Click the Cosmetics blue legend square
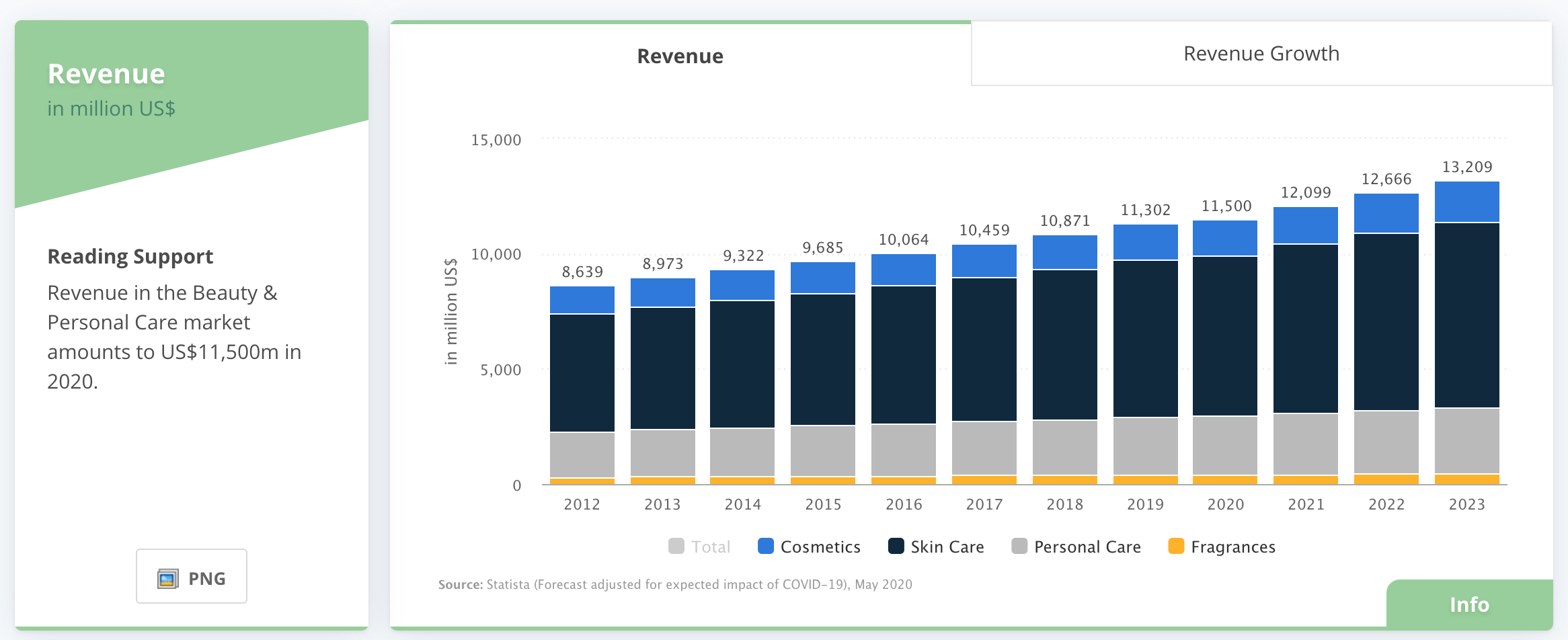 pyautogui.click(x=766, y=546)
